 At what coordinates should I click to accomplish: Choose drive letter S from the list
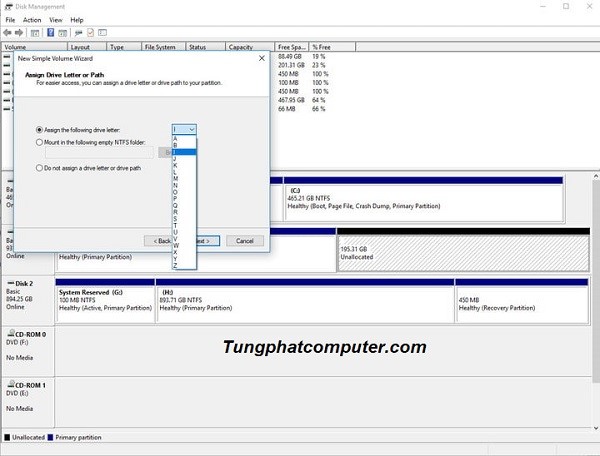coord(184,219)
